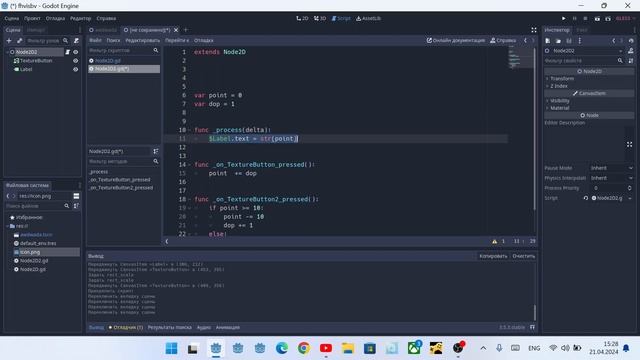Open the Отладка top menu
640x360 pixels.
[55, 18]
